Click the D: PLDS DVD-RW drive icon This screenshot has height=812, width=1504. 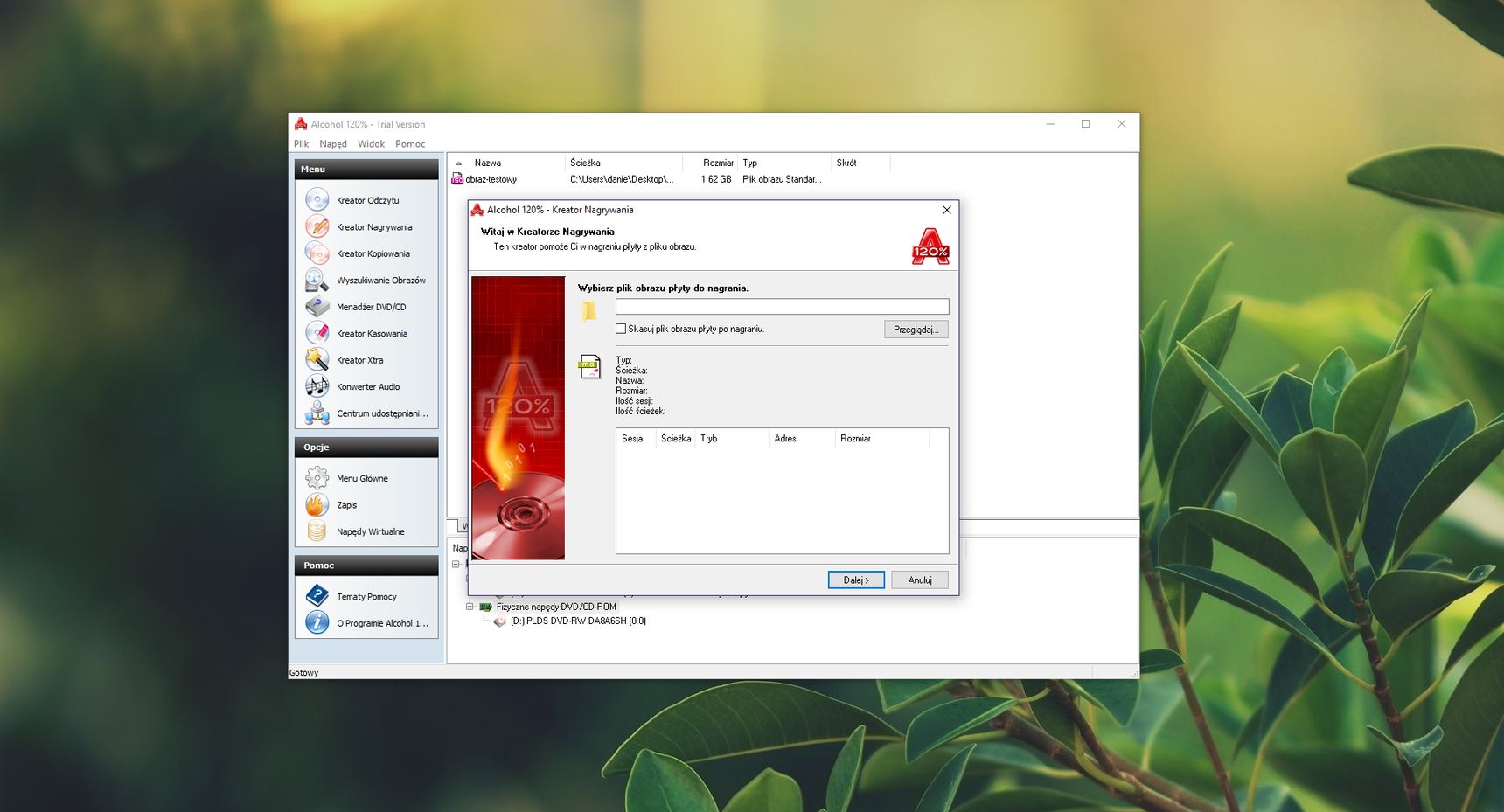point(500,621)
